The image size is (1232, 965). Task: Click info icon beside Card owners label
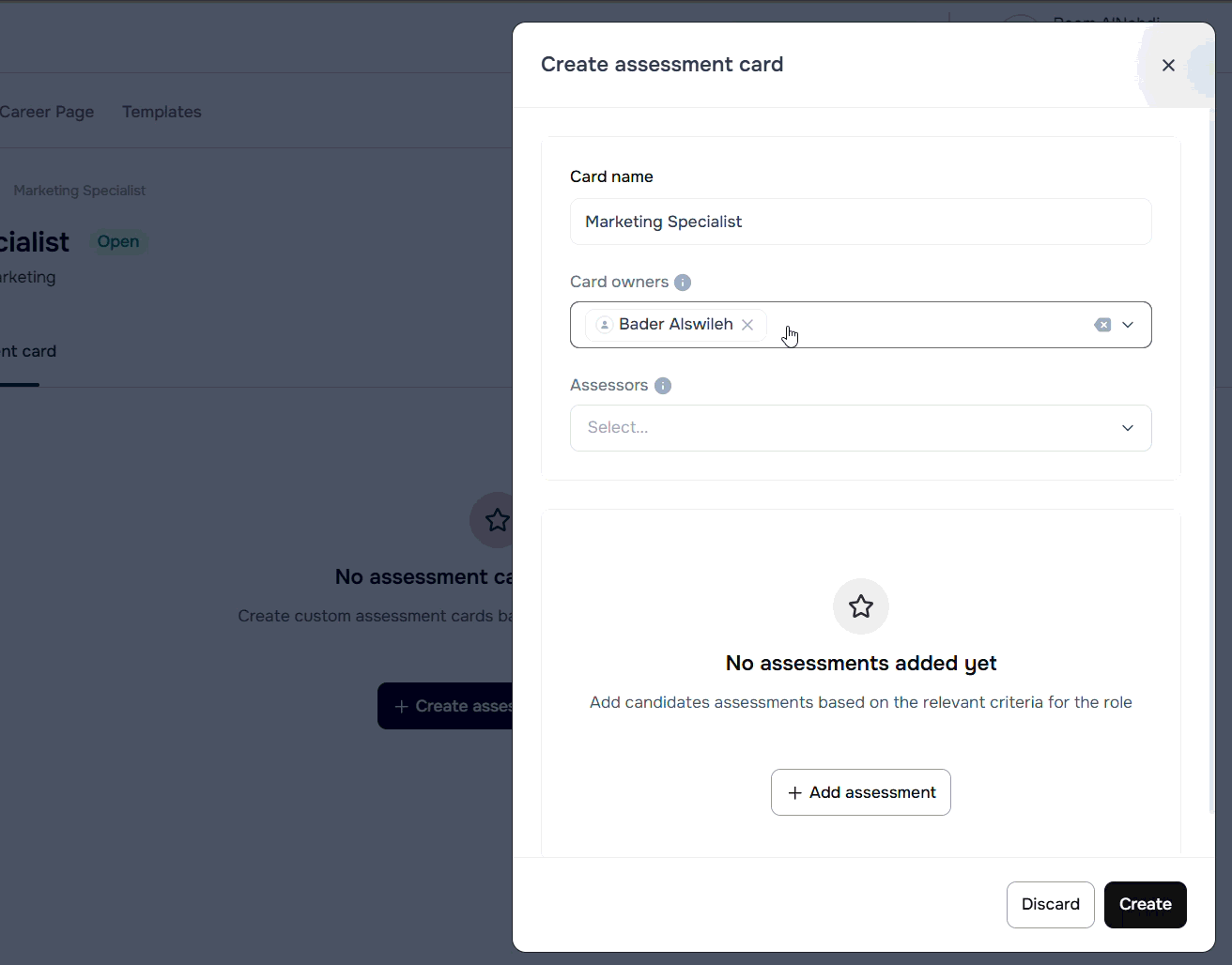[x=683, y=283]
